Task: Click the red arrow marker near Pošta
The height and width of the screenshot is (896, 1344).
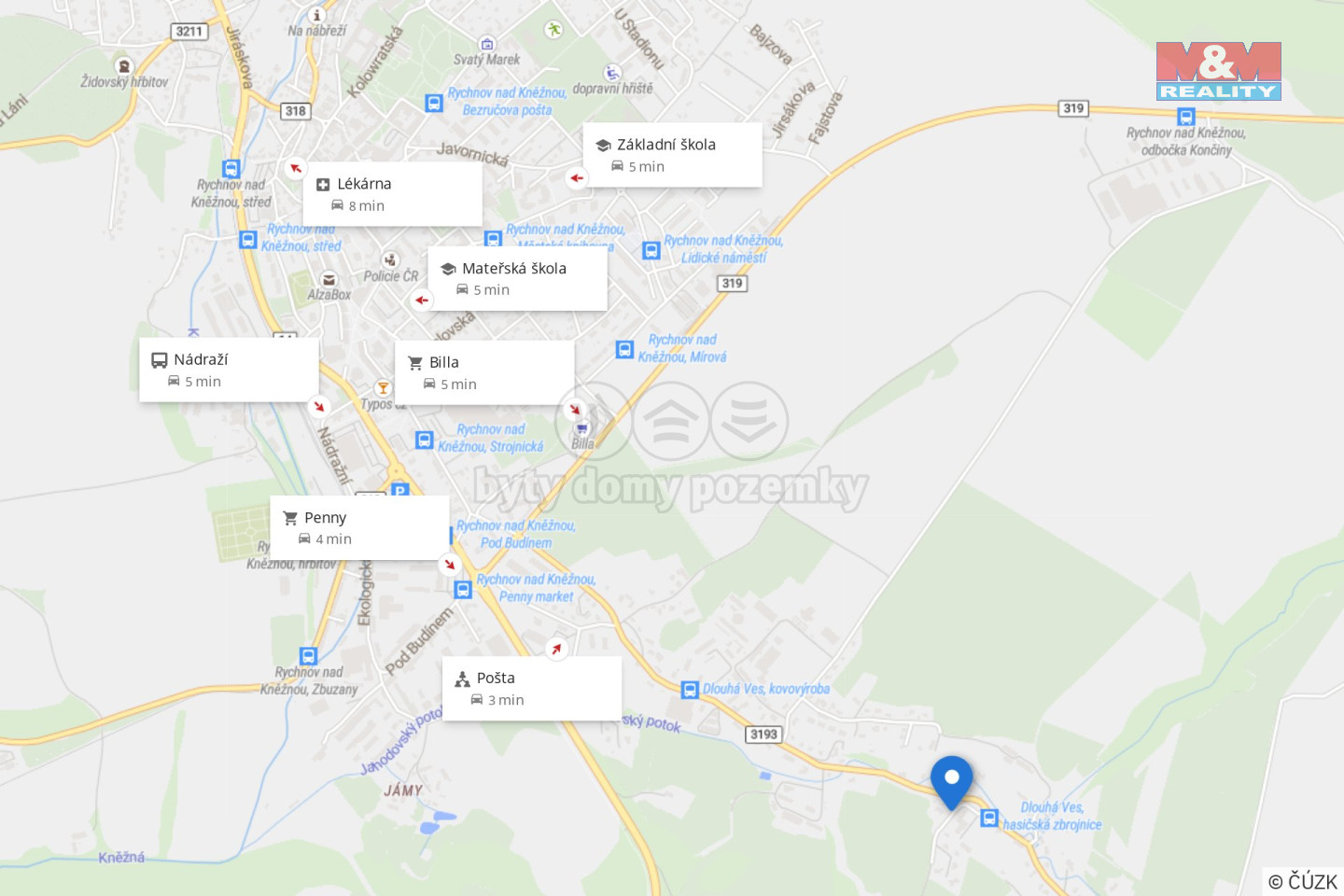Action: point(557,649)
